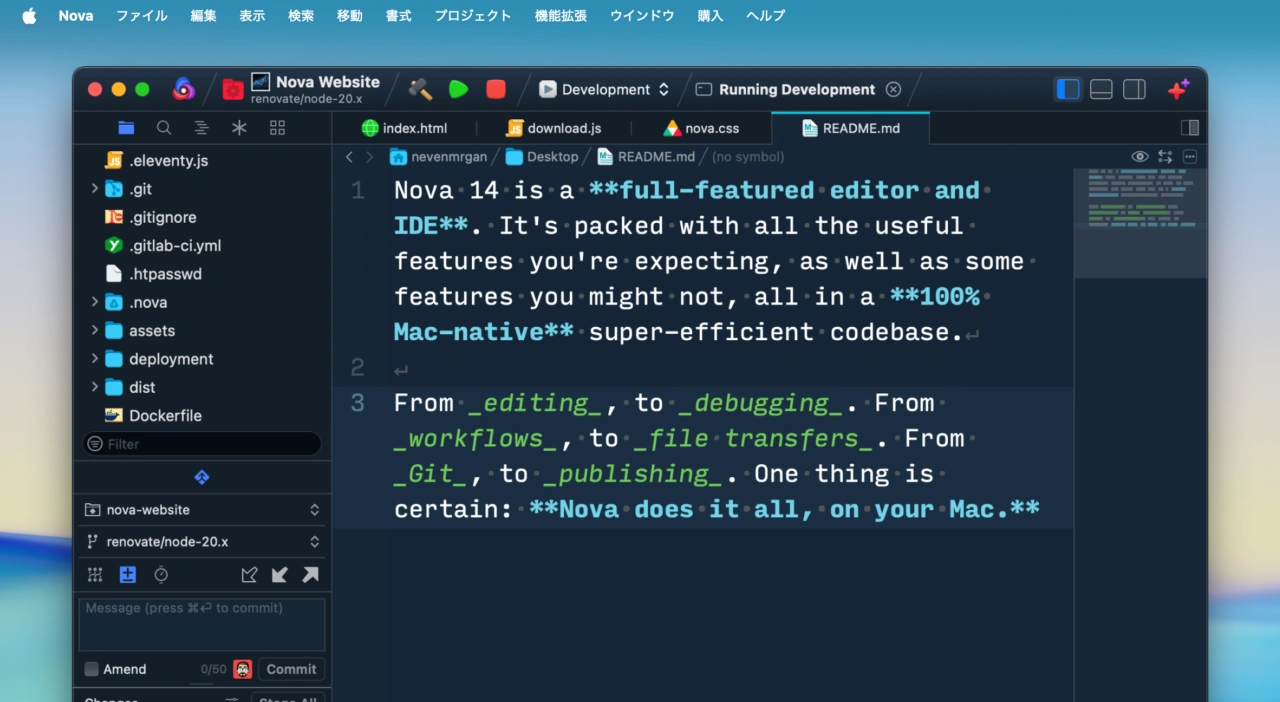Click the red Stop button
The image size is (1280, 702).
coord(496,89)
